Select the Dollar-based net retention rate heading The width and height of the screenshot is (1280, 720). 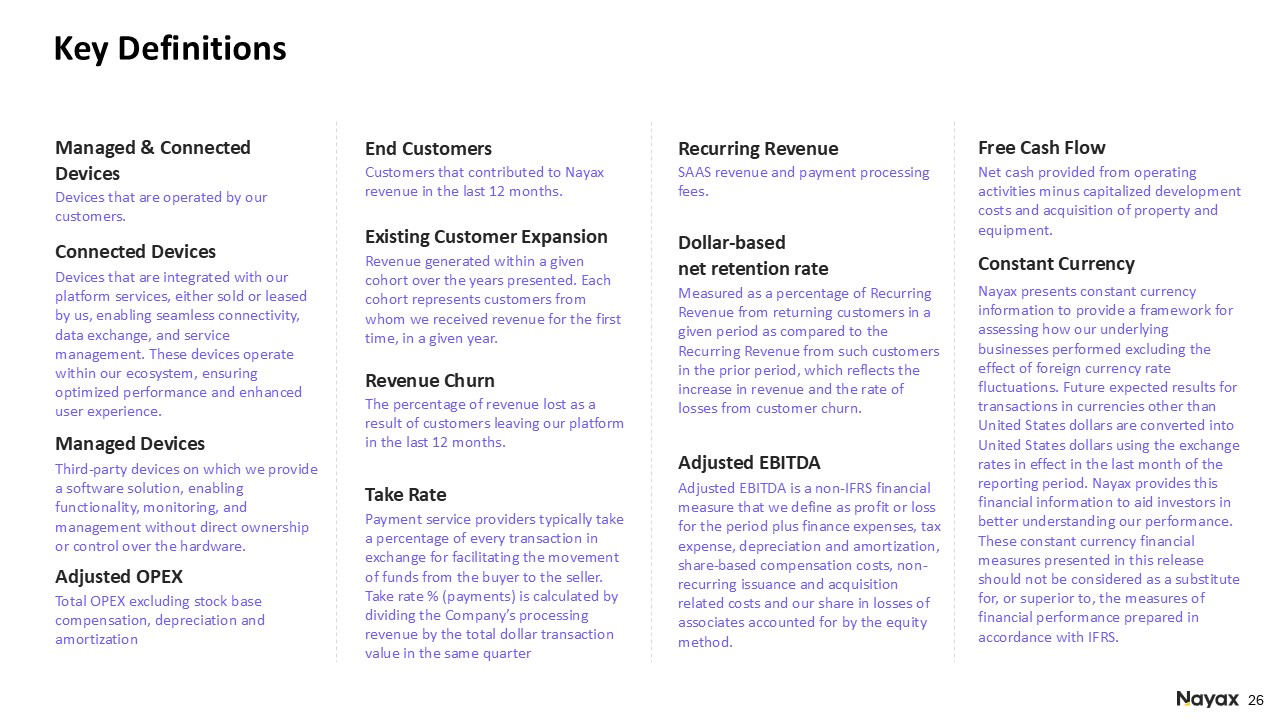[753, 255]
